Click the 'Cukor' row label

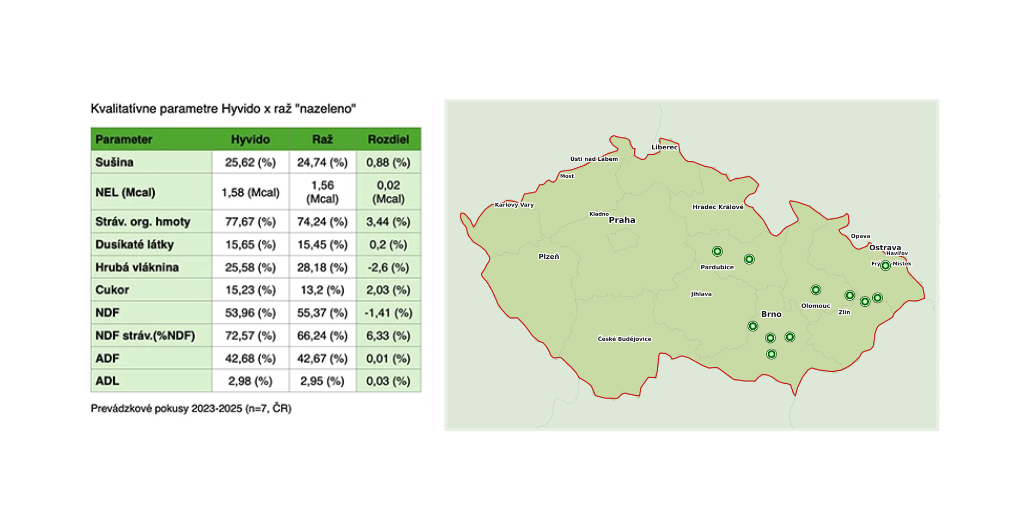(112, 290)
